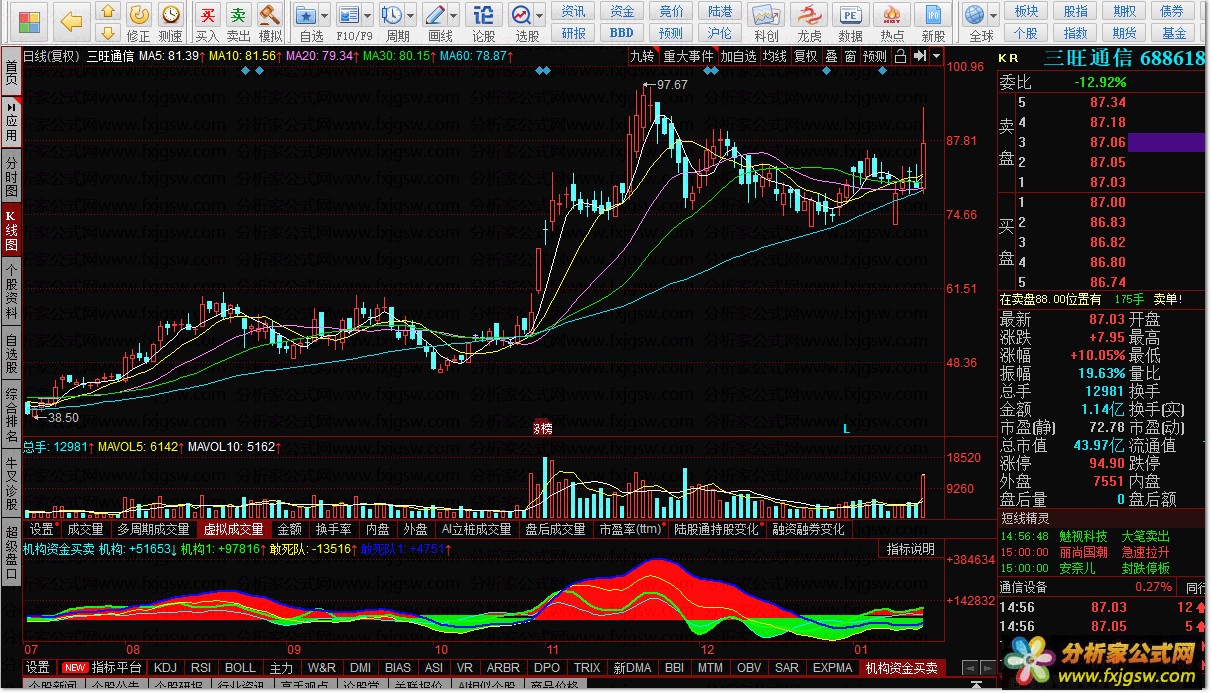Click the 周期 period clock icon
1212x693 pixels.
pyautogui.click(x=391, y=15)
